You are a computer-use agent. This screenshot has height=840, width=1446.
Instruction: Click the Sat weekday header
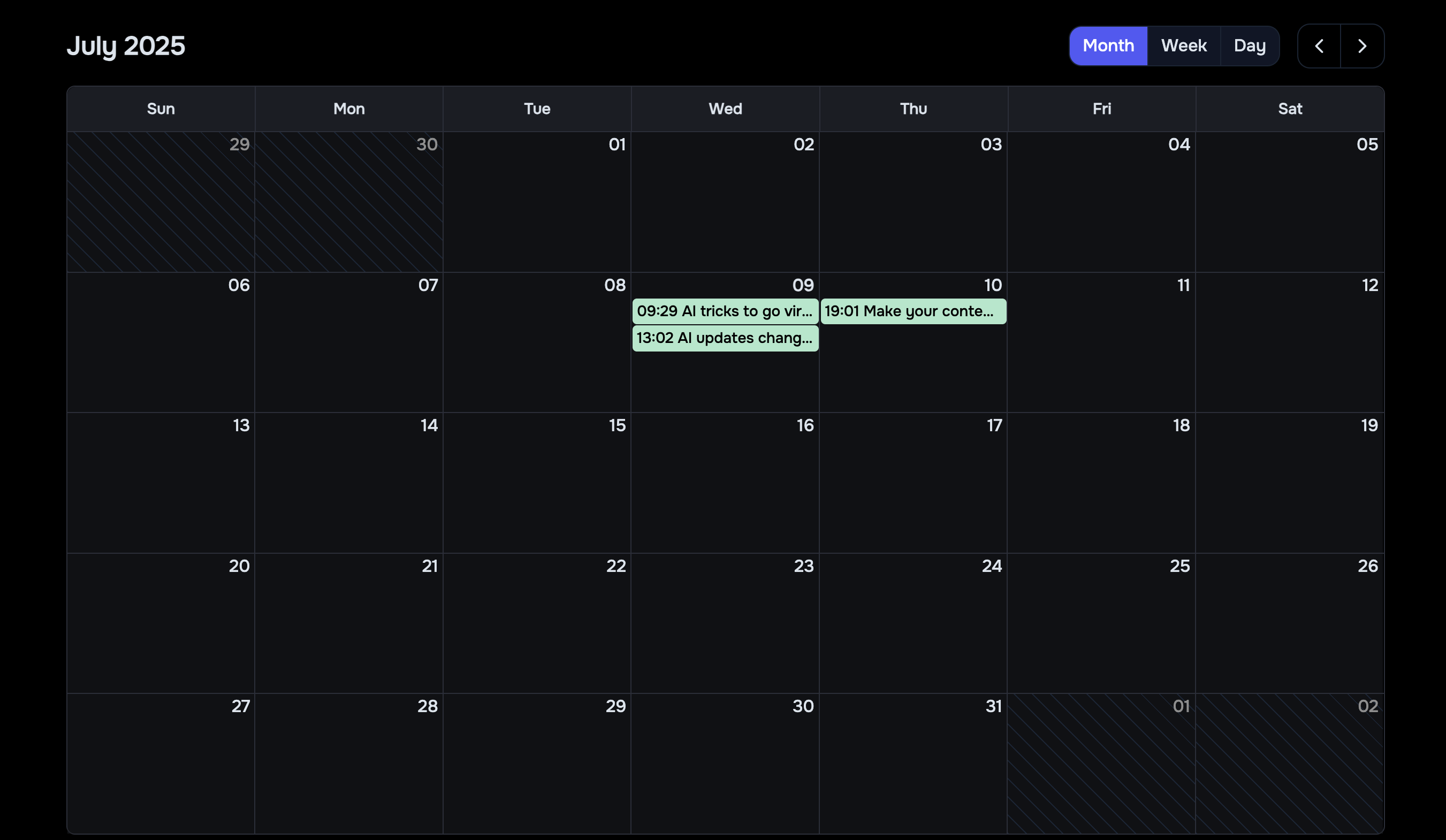(x=1290, y=109)
